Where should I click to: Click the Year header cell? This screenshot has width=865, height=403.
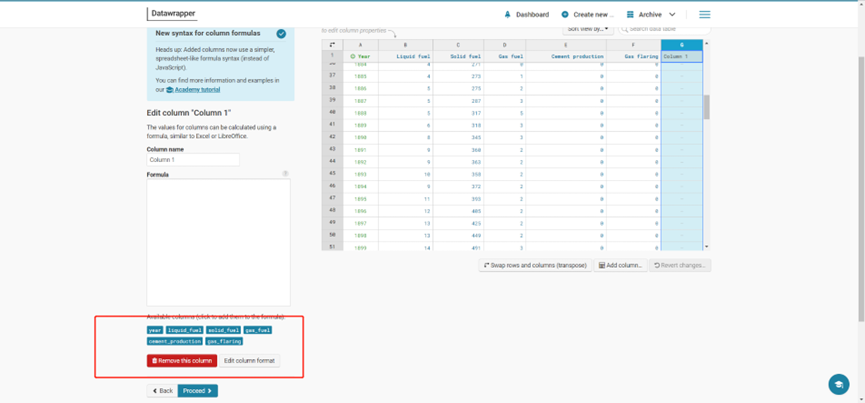360,56
